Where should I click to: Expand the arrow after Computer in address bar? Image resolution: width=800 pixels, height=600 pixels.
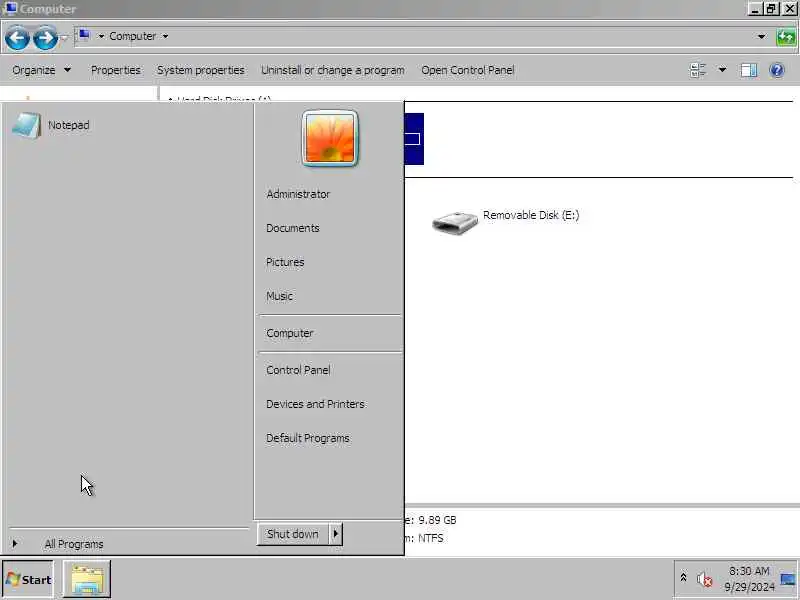click(165, 36)
